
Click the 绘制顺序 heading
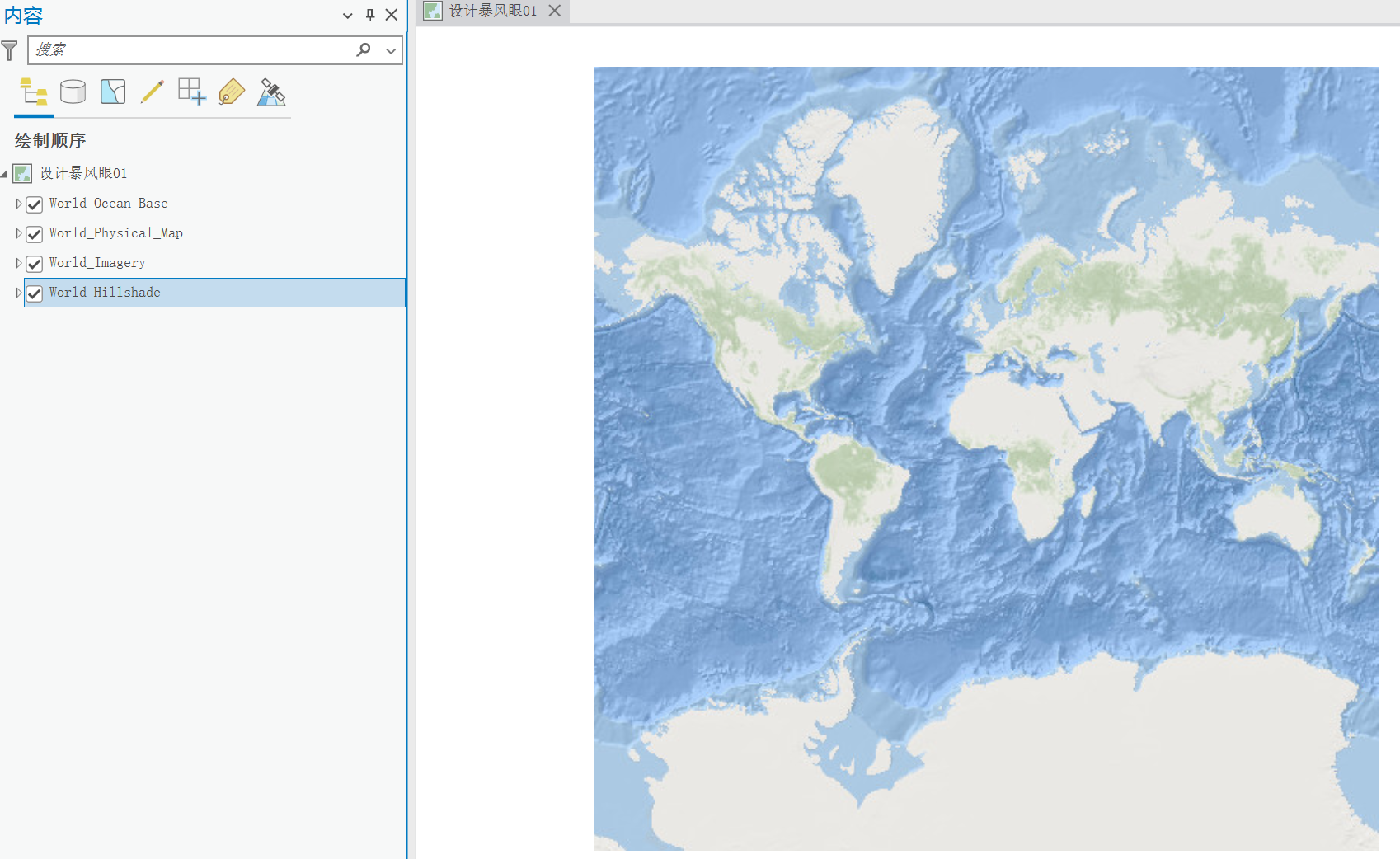click(50, 141)
